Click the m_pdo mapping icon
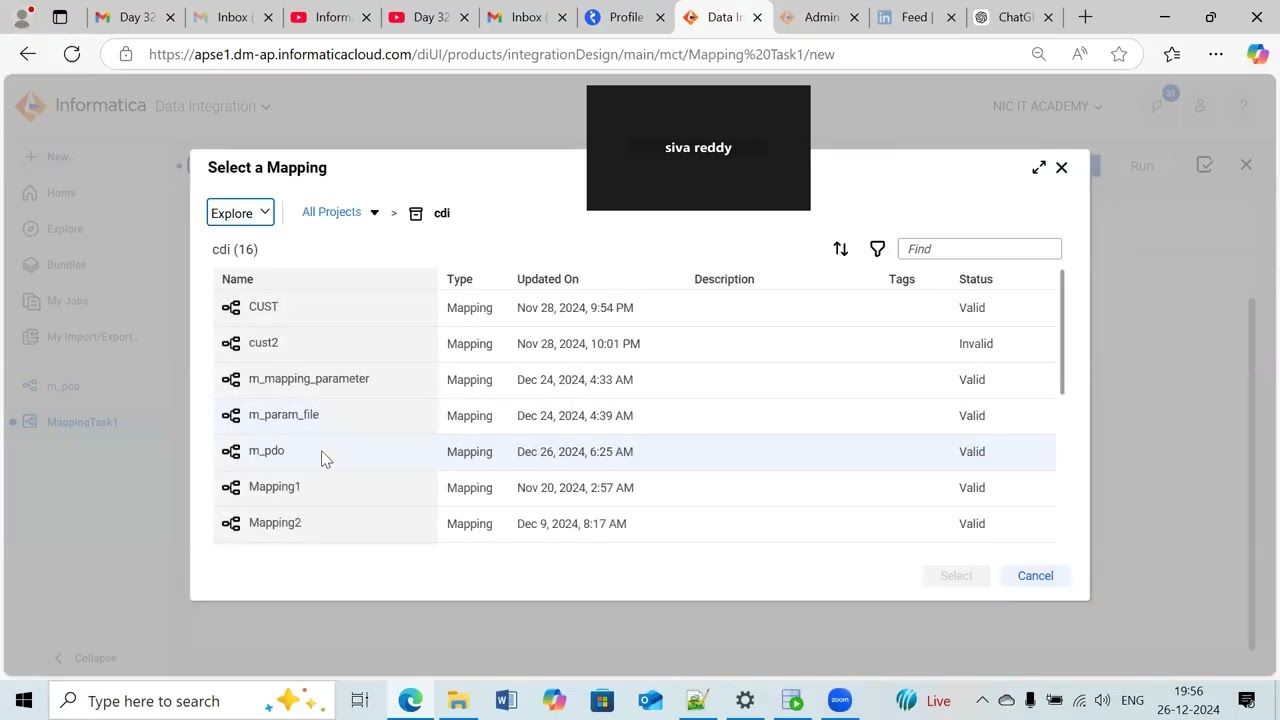1280x720 pixels. pyautogui.click(x=231, y=452)
